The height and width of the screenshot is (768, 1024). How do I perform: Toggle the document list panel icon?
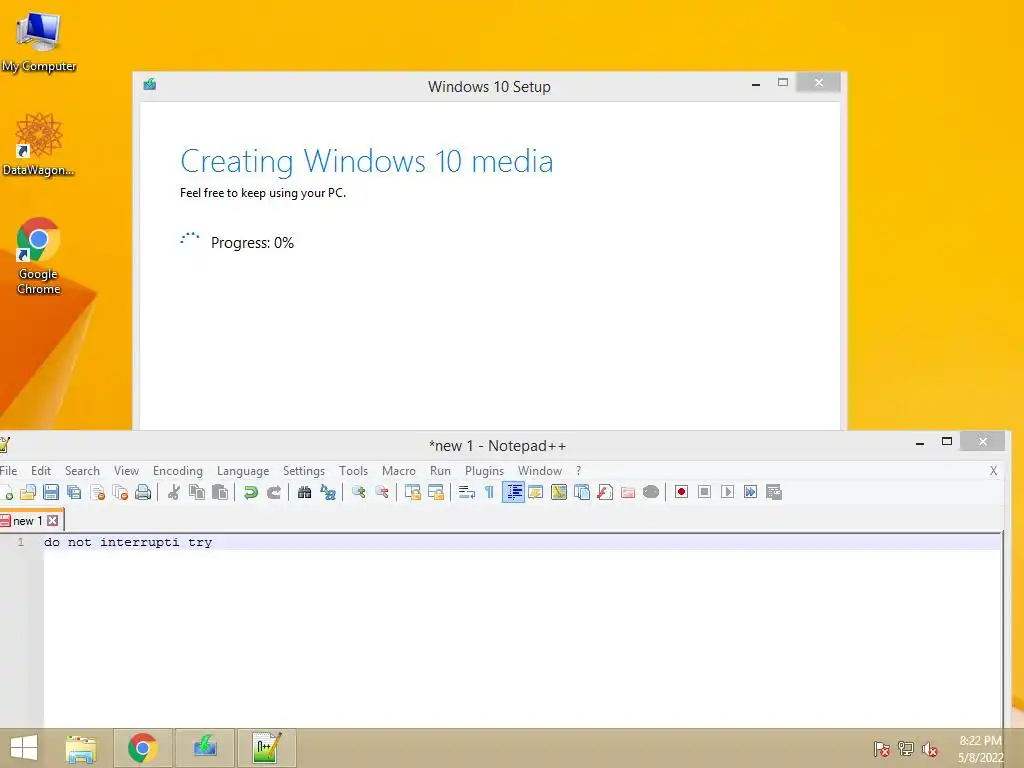(x=582, y=492)
